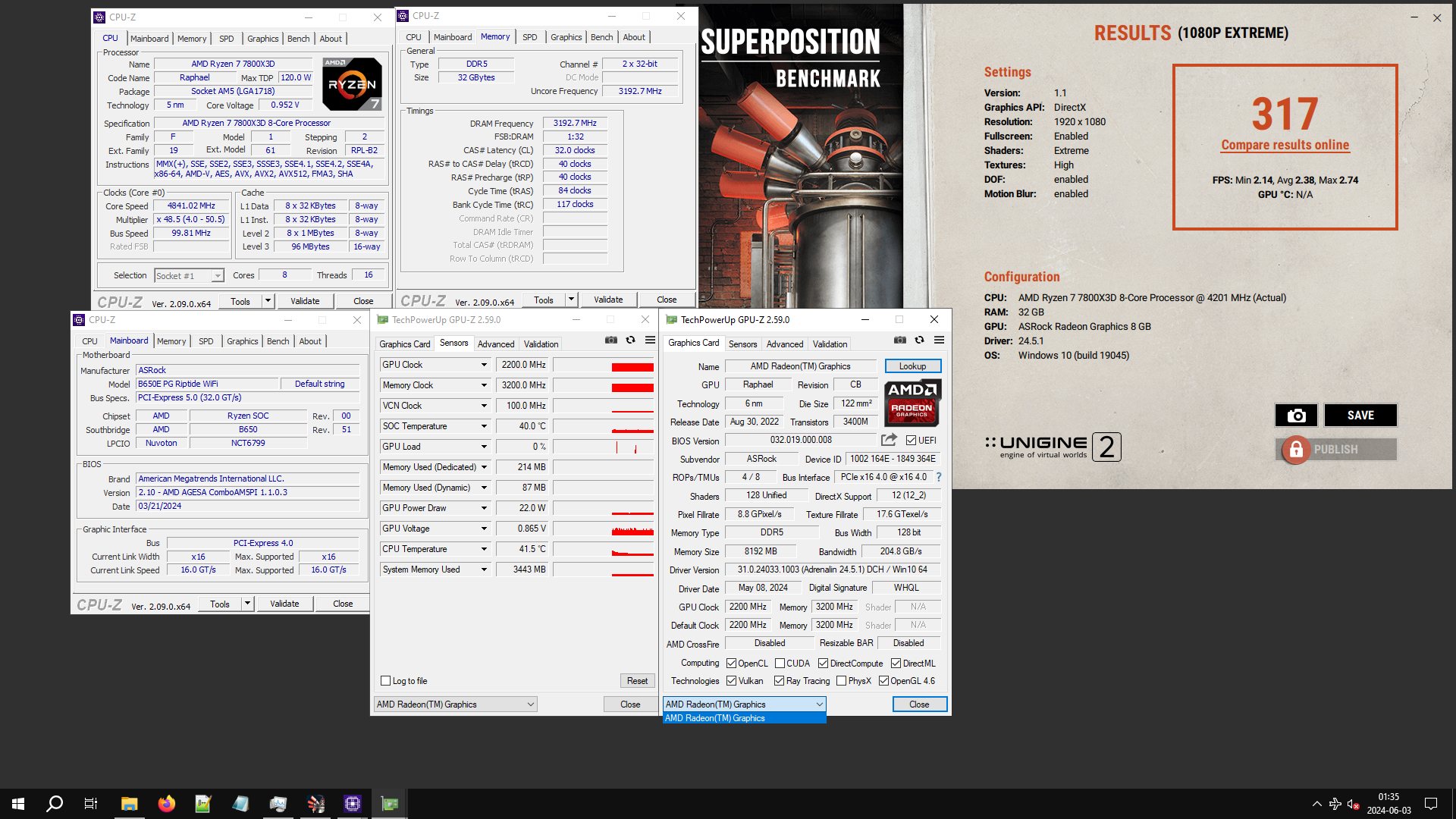
Task: Open the GPU Clock sensor dropdown
Action: click(484, 365)
